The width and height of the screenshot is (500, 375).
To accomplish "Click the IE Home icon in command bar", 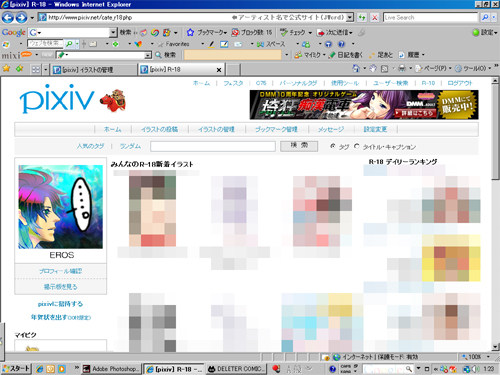I will 356,68.
